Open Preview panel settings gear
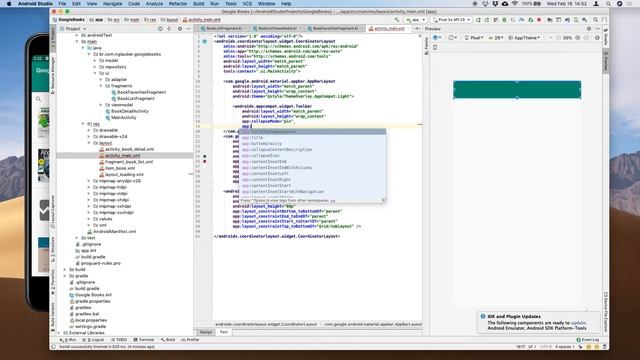 pos(589,29)
